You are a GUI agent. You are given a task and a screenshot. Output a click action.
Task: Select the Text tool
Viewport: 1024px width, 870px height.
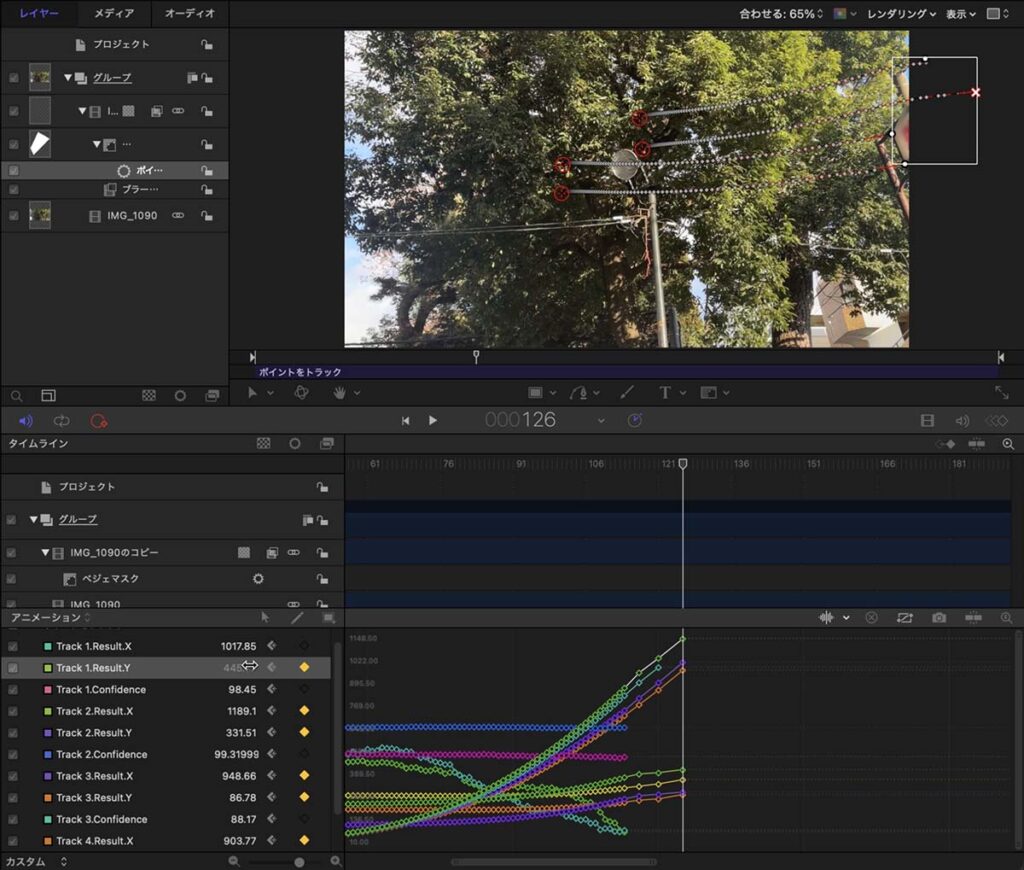(665, 393)
